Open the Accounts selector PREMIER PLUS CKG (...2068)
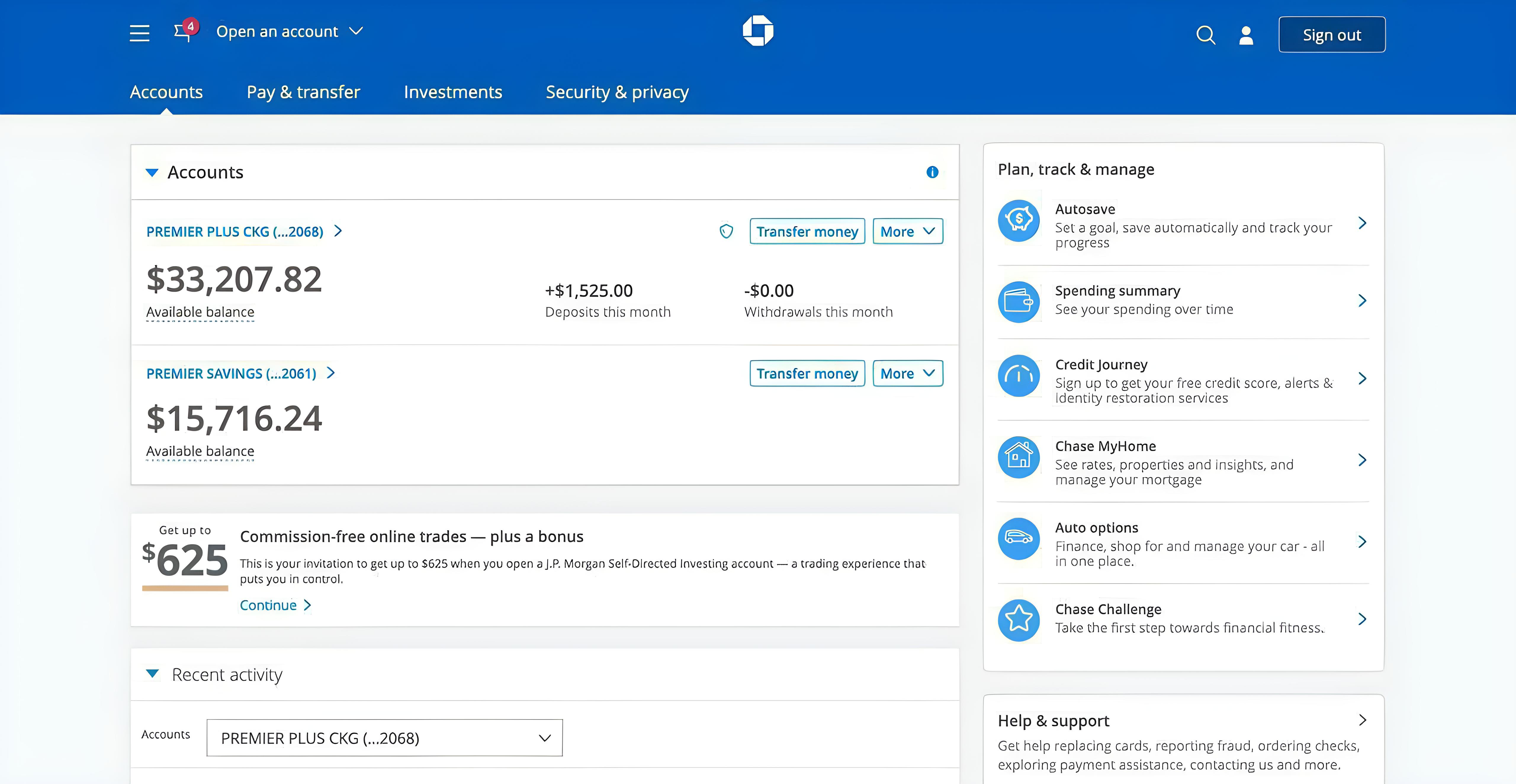 [384, 738]
